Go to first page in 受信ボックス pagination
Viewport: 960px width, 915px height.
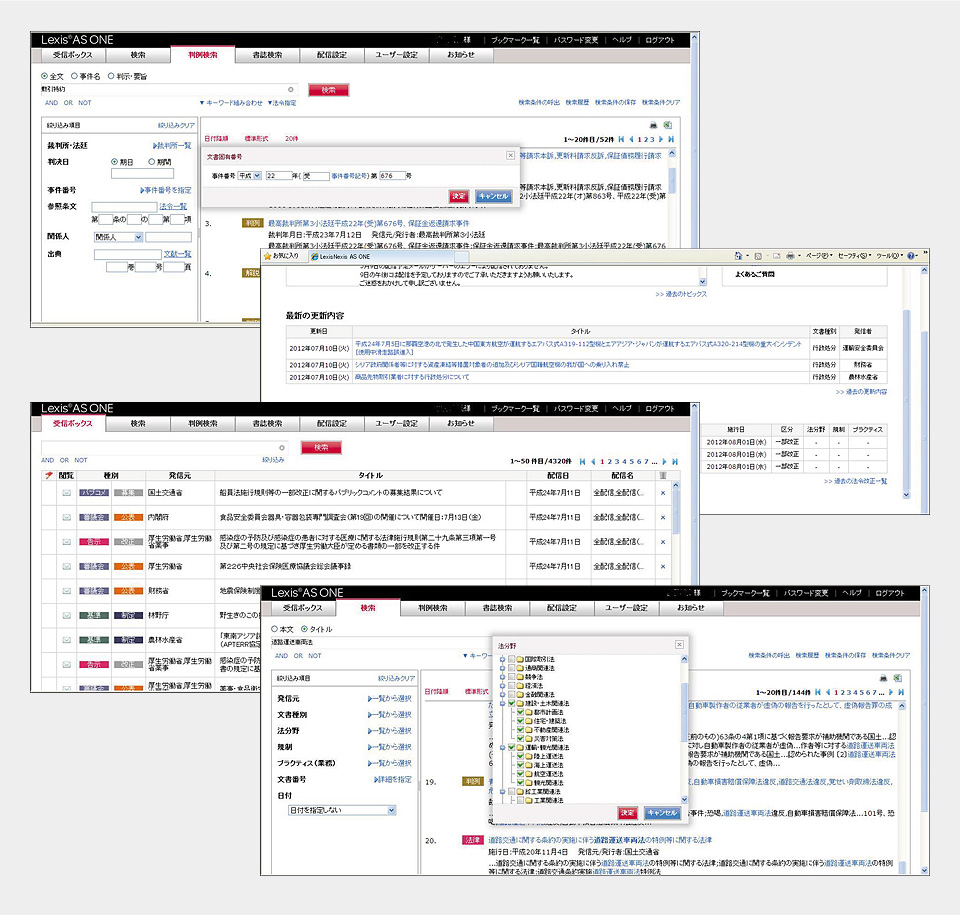pos(582,461)
